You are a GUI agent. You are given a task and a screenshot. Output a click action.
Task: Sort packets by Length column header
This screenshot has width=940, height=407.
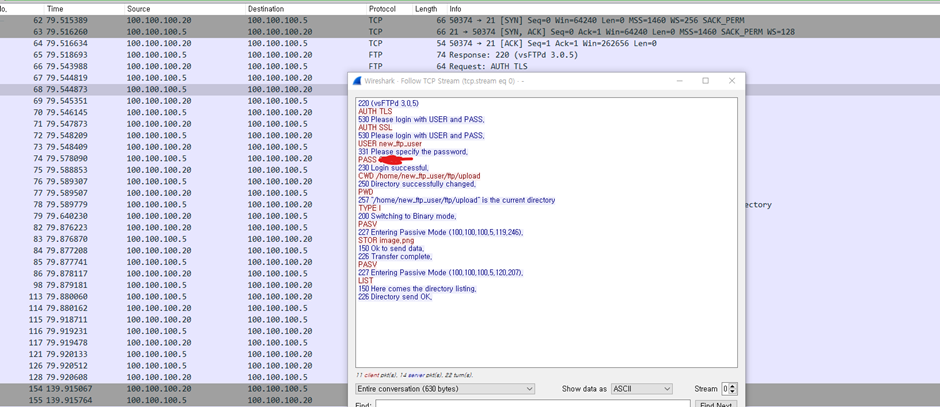(x=426, y=10)
